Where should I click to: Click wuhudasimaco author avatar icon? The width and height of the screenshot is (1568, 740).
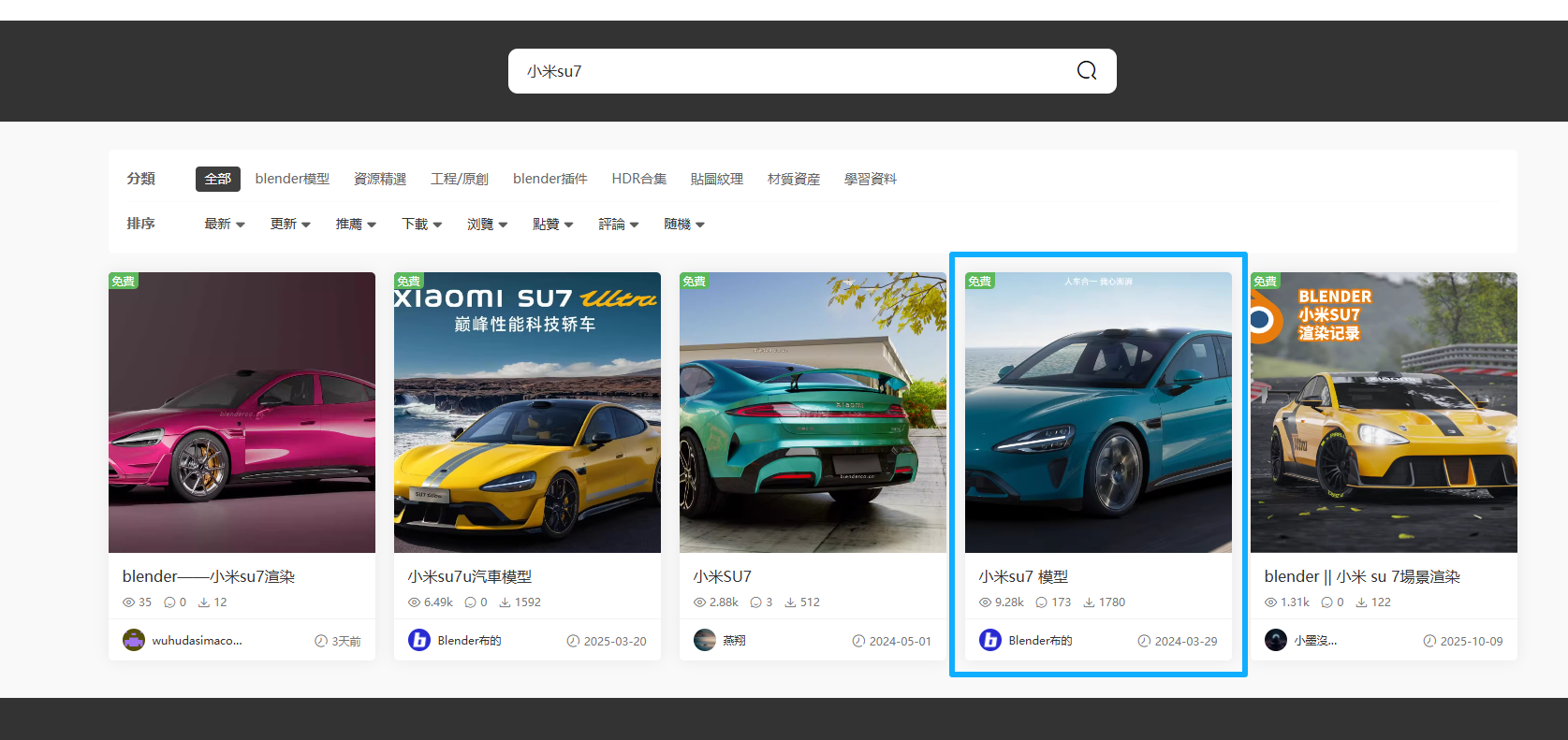click(x=134, y=640)
